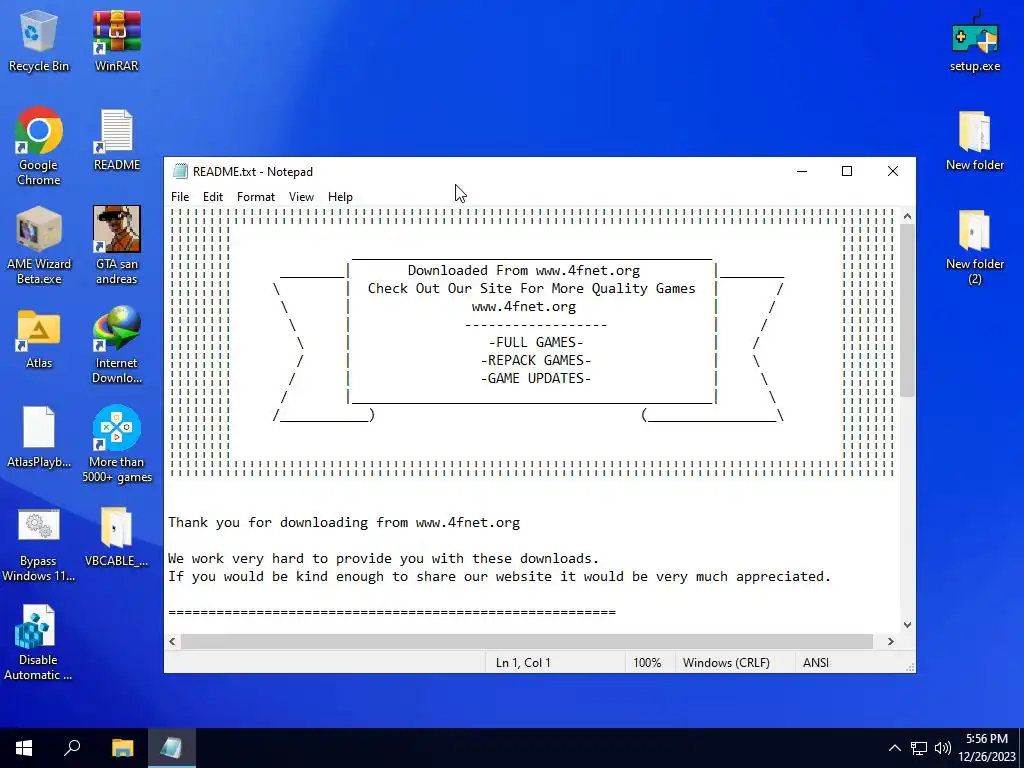Click the "-GAME UPDATES-" text line
1024x768 pixels.
click(536, 378)
